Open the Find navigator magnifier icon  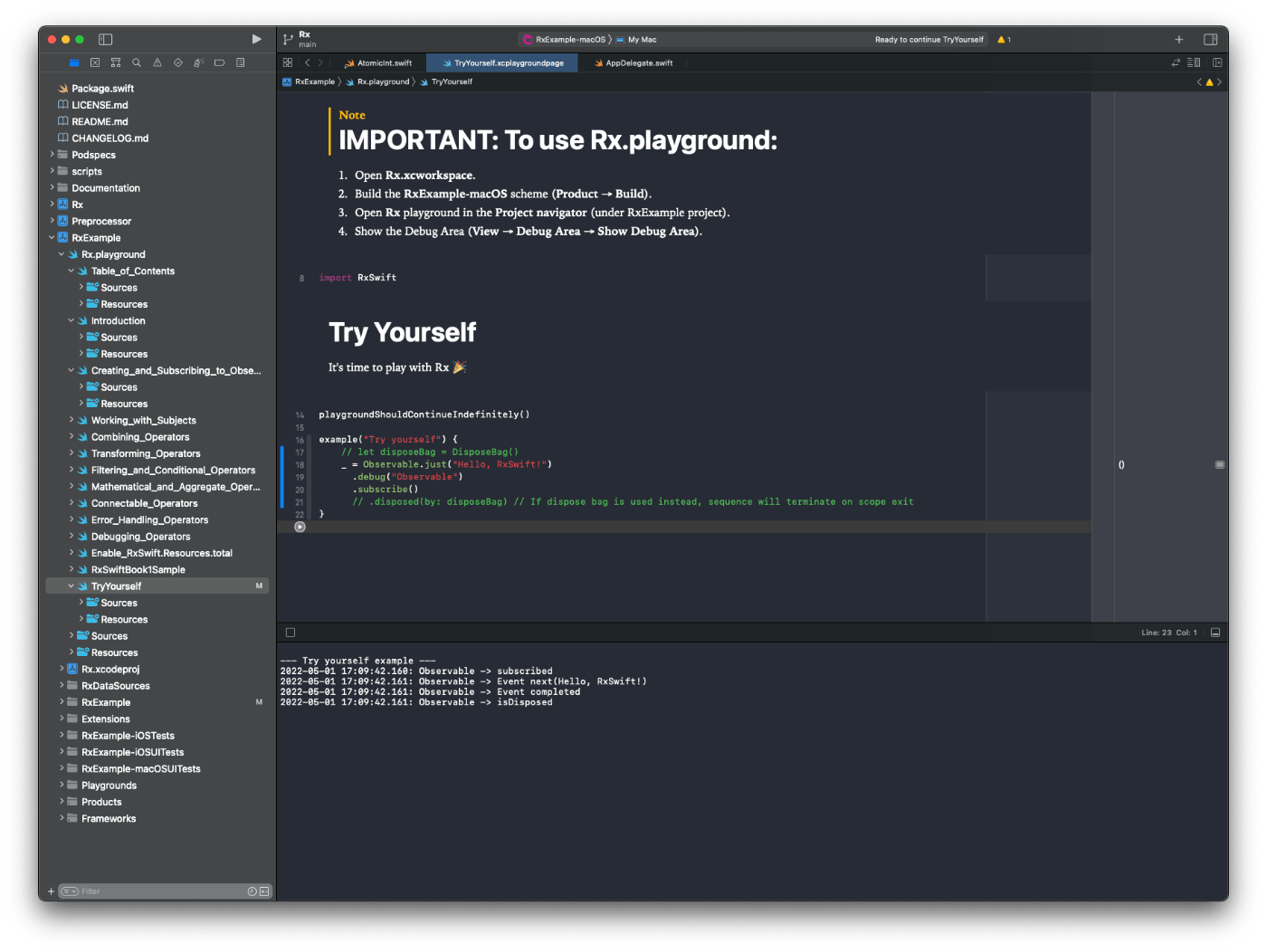(x=137, y=62)
